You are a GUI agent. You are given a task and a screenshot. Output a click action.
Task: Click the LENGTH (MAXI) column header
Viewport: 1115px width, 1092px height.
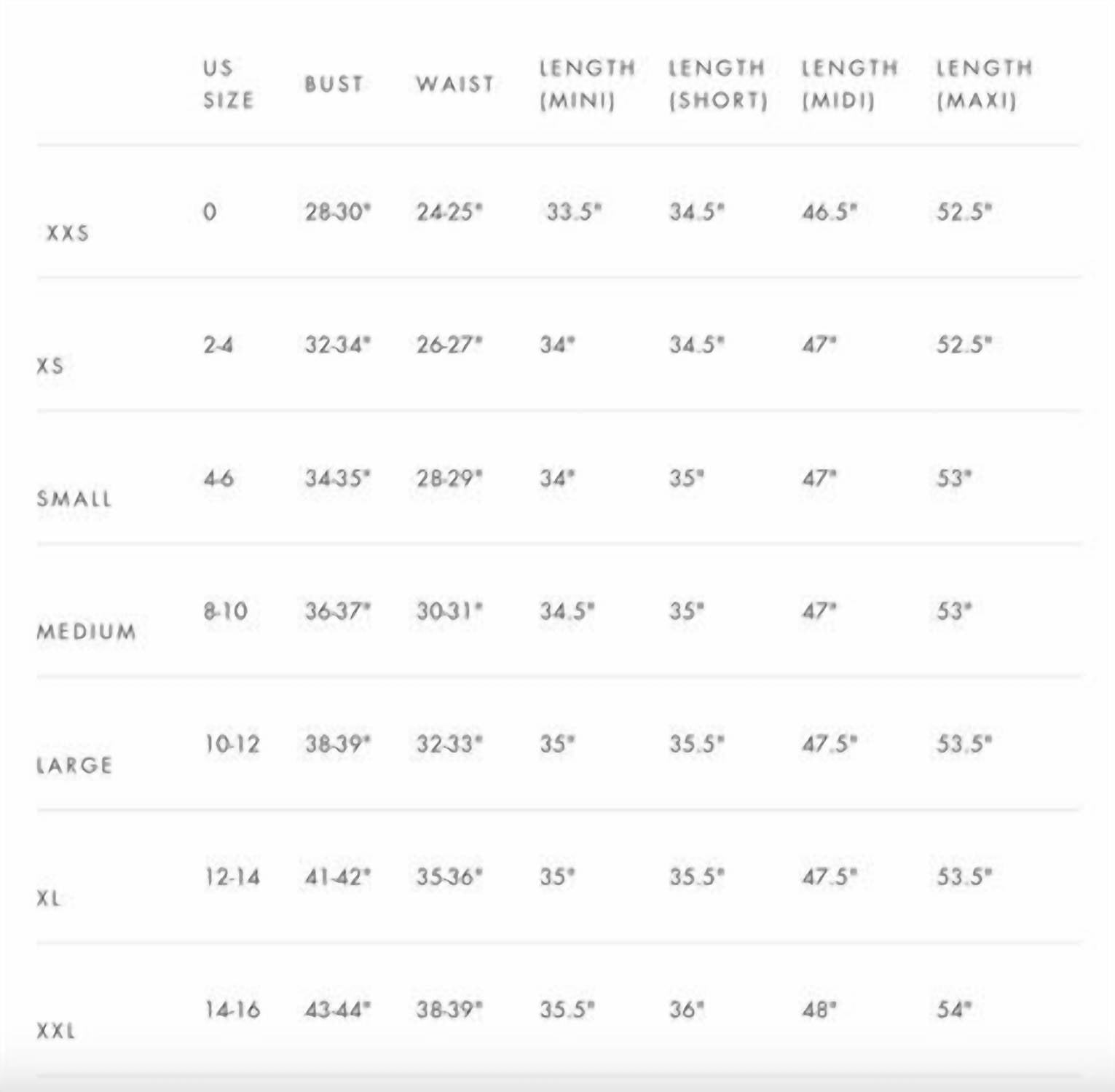pyautogui.click(x=984, y=84)
